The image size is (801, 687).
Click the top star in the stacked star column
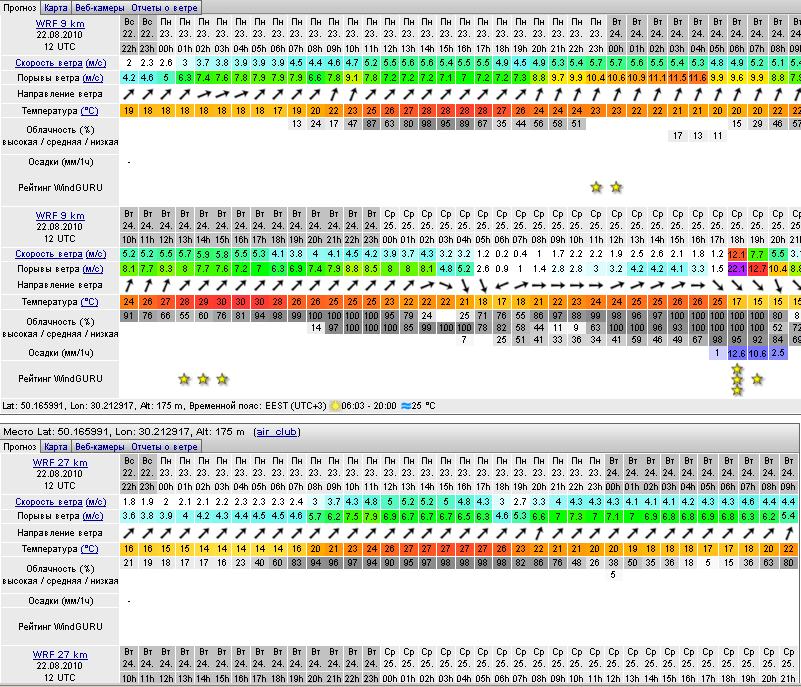coord(737,369)
